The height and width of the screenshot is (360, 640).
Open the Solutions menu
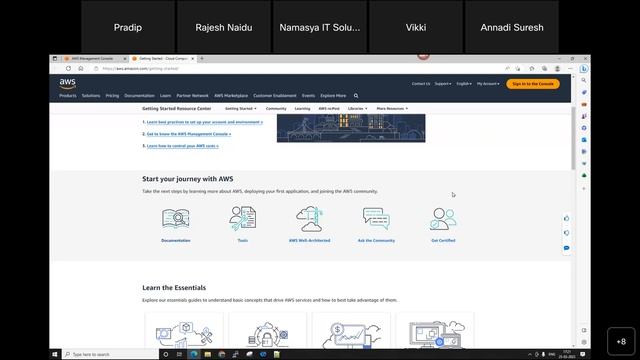[x=91, y=96]
